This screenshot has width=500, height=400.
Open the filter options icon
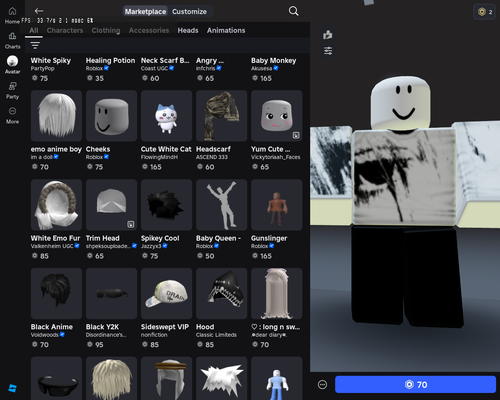[35, 45]
